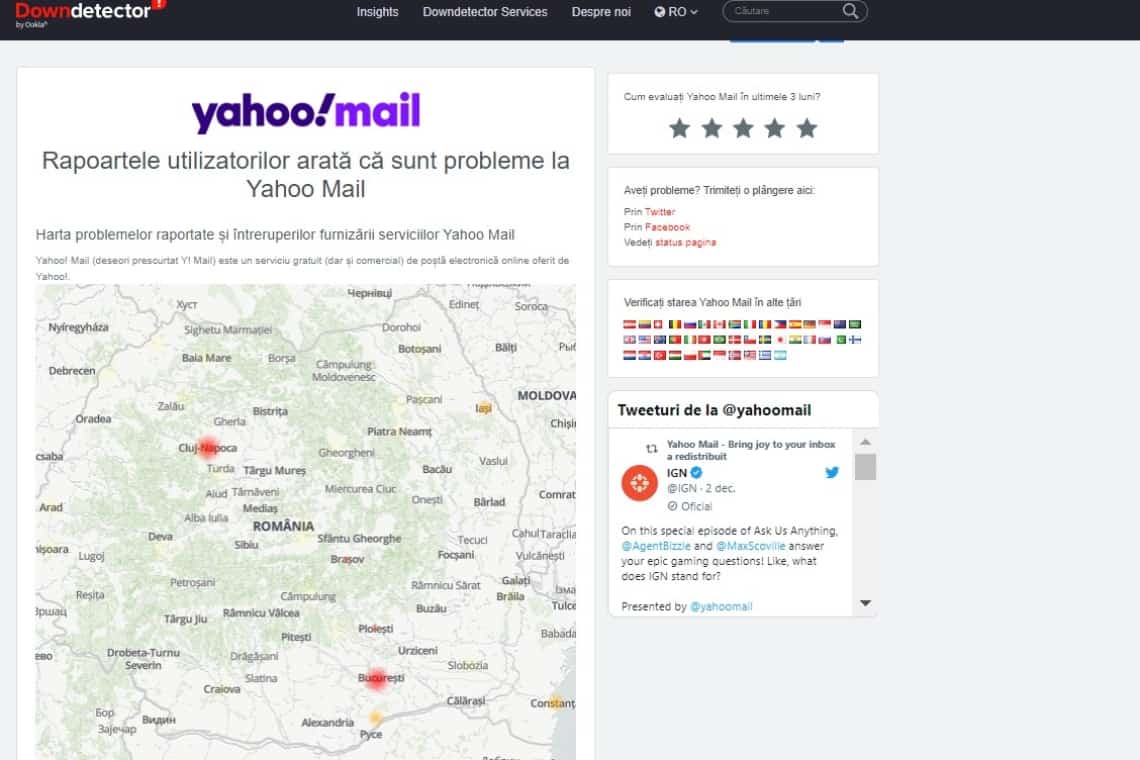
Task: Open the RO language dropdown
Action: coord(676,12)
